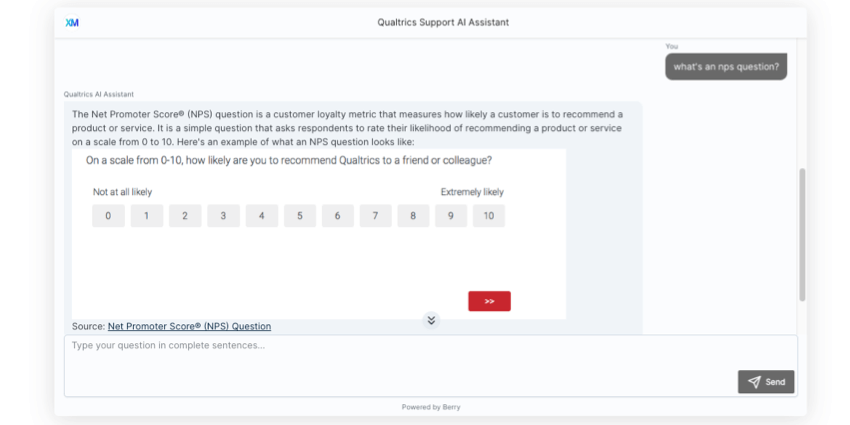Click the NPS example survey image
The width and height of the screenshot is (850, 425).
[x=319, y=234]
